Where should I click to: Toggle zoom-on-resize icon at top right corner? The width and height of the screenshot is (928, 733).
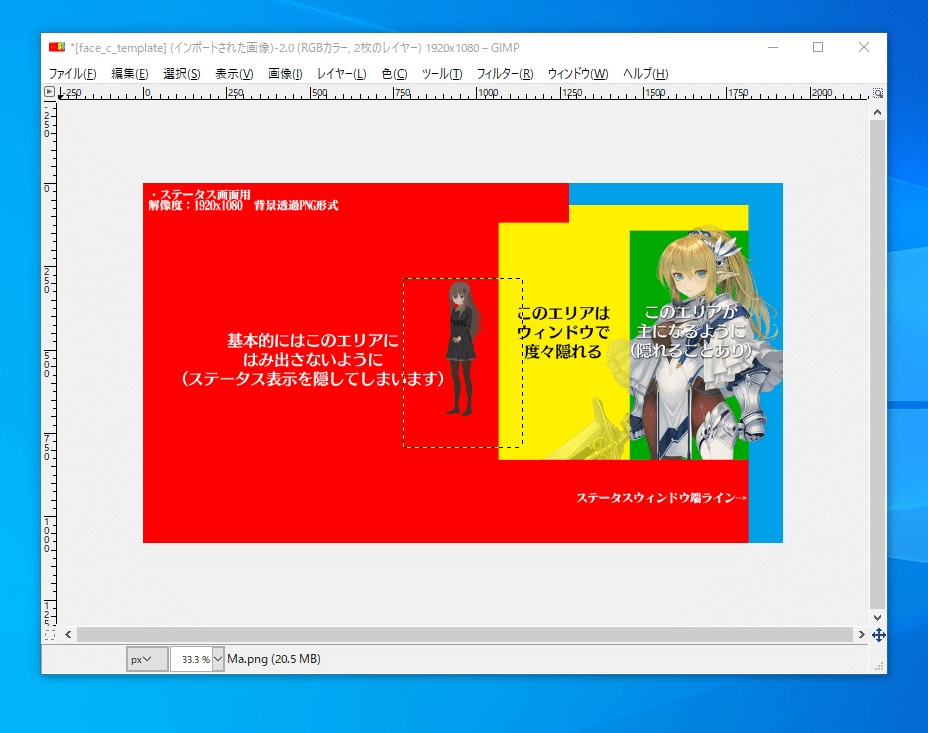[878, 93]
